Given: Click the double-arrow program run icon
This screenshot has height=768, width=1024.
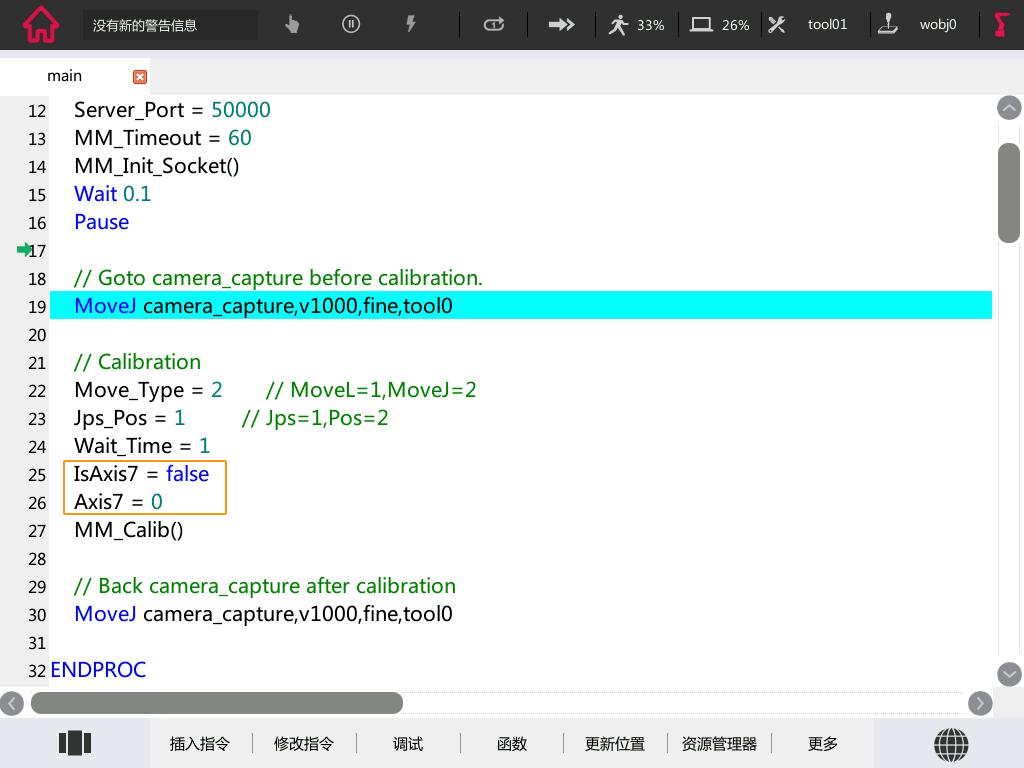Looking at the screenshot, I should click(561, 24).
